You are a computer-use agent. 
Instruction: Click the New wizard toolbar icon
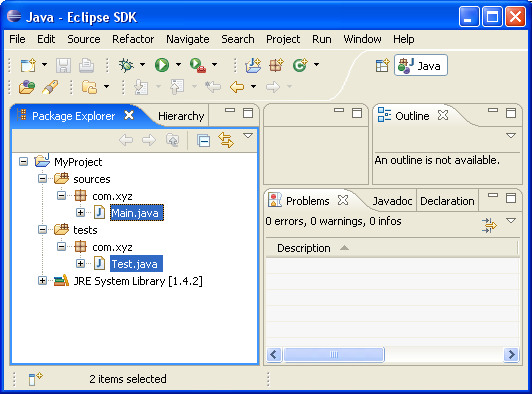[x=28, y=65]
